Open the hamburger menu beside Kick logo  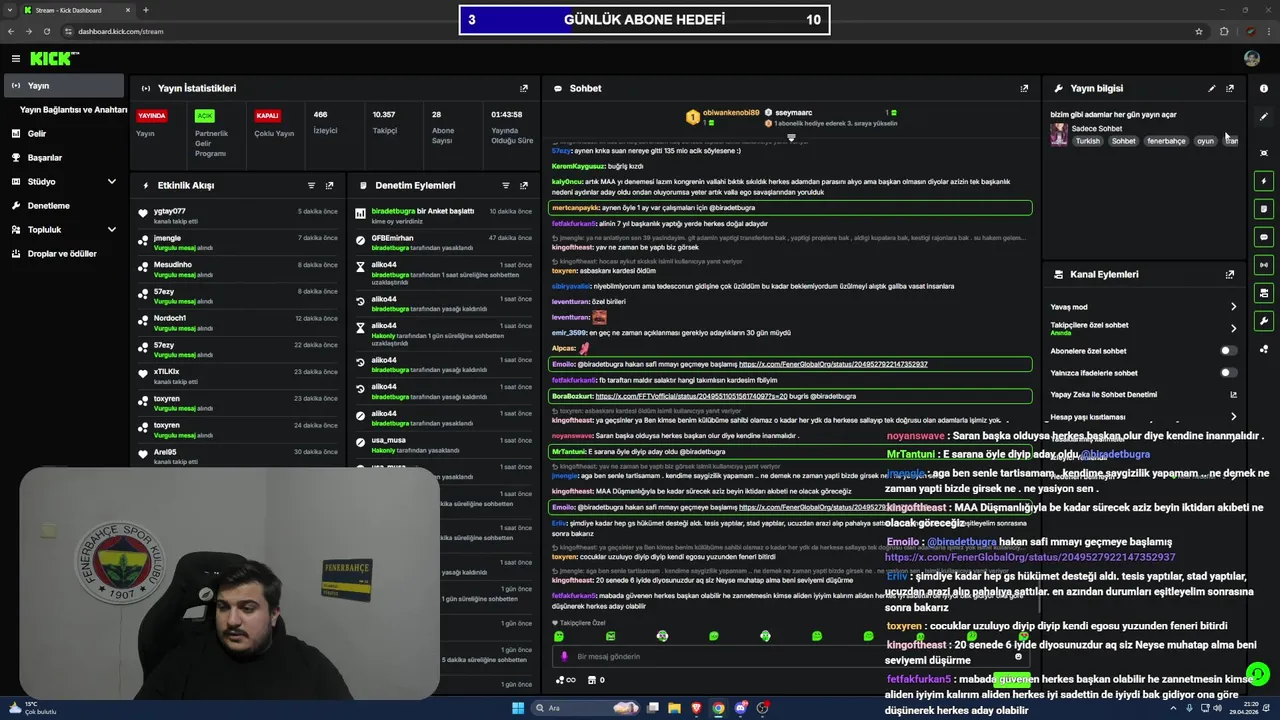tap(16, 59)
